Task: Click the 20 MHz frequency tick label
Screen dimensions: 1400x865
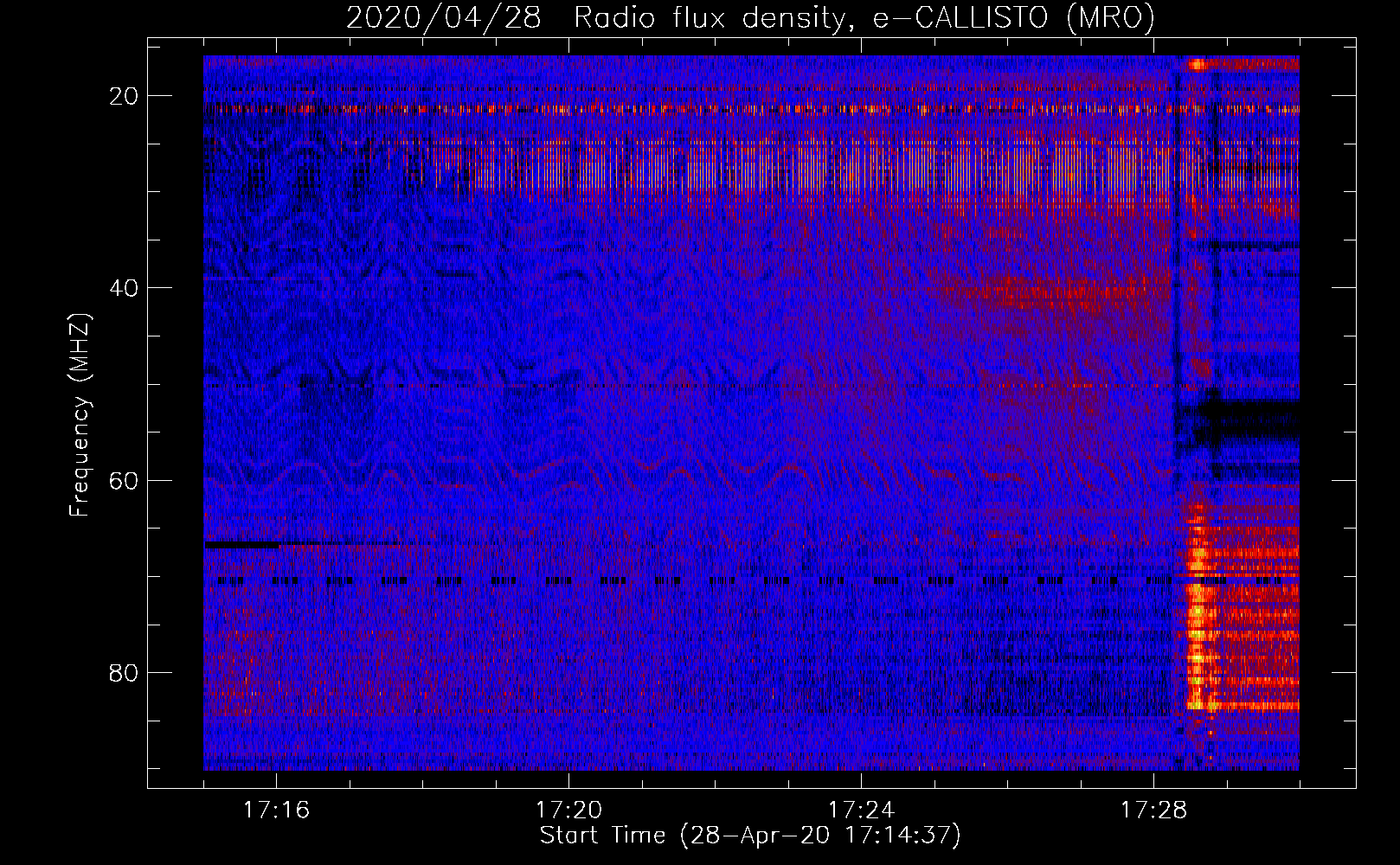Action: coord(124,96)
